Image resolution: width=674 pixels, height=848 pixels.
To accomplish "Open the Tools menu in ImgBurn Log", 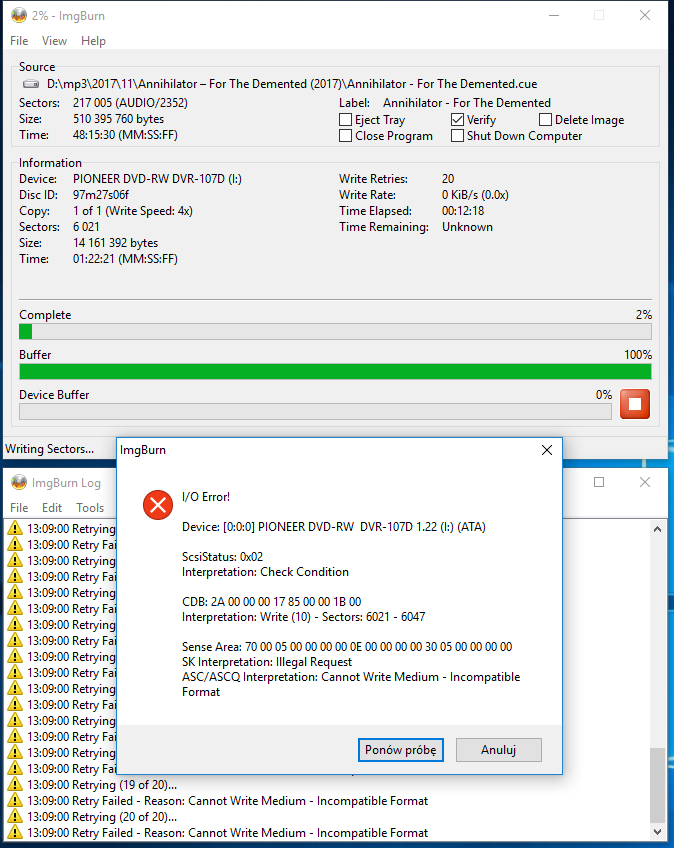I will point(90,508).
